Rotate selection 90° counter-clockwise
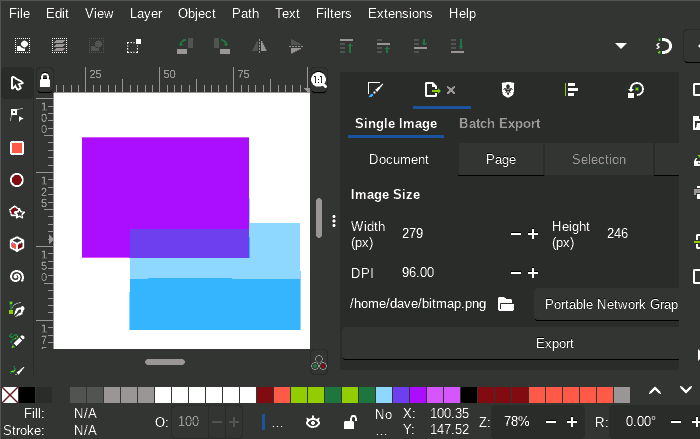This screenshot has width=700, height=439. [x=185, y=46]
